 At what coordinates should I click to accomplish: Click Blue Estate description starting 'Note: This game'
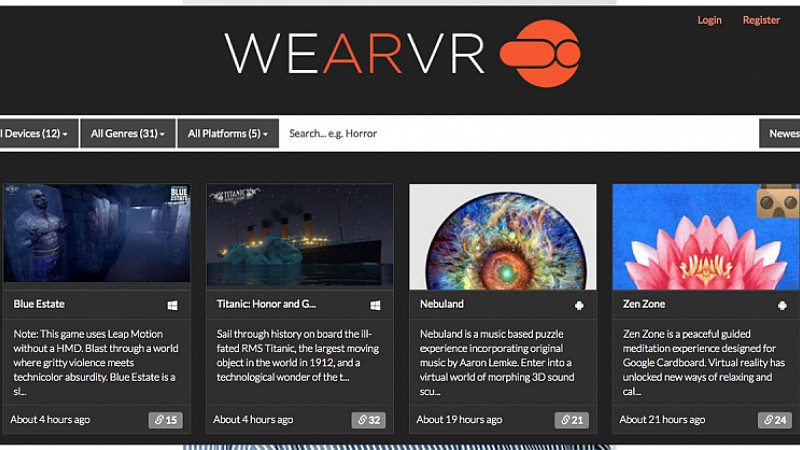click(96, 363)
